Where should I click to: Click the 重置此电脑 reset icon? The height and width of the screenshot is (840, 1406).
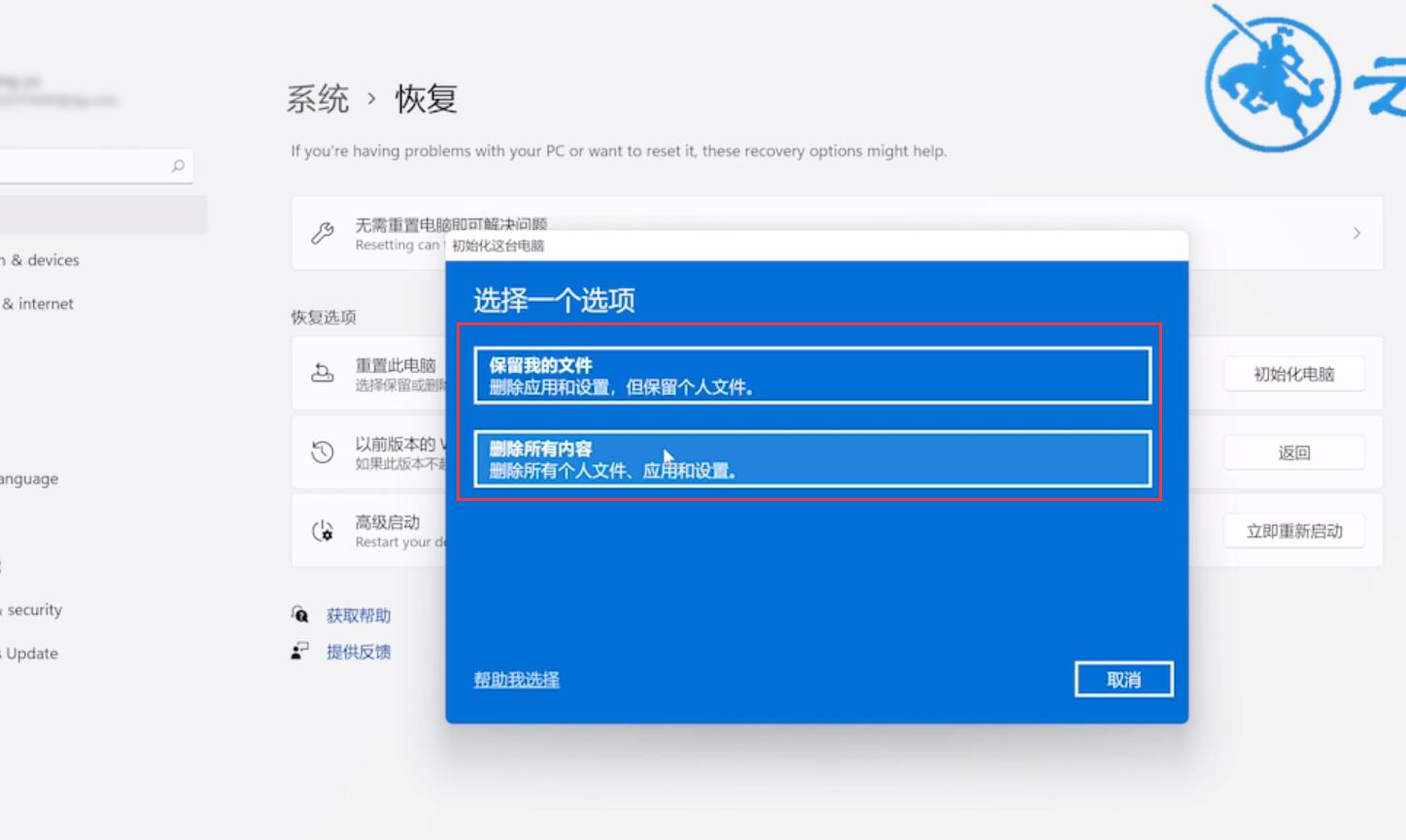click(x=323, y=374)
